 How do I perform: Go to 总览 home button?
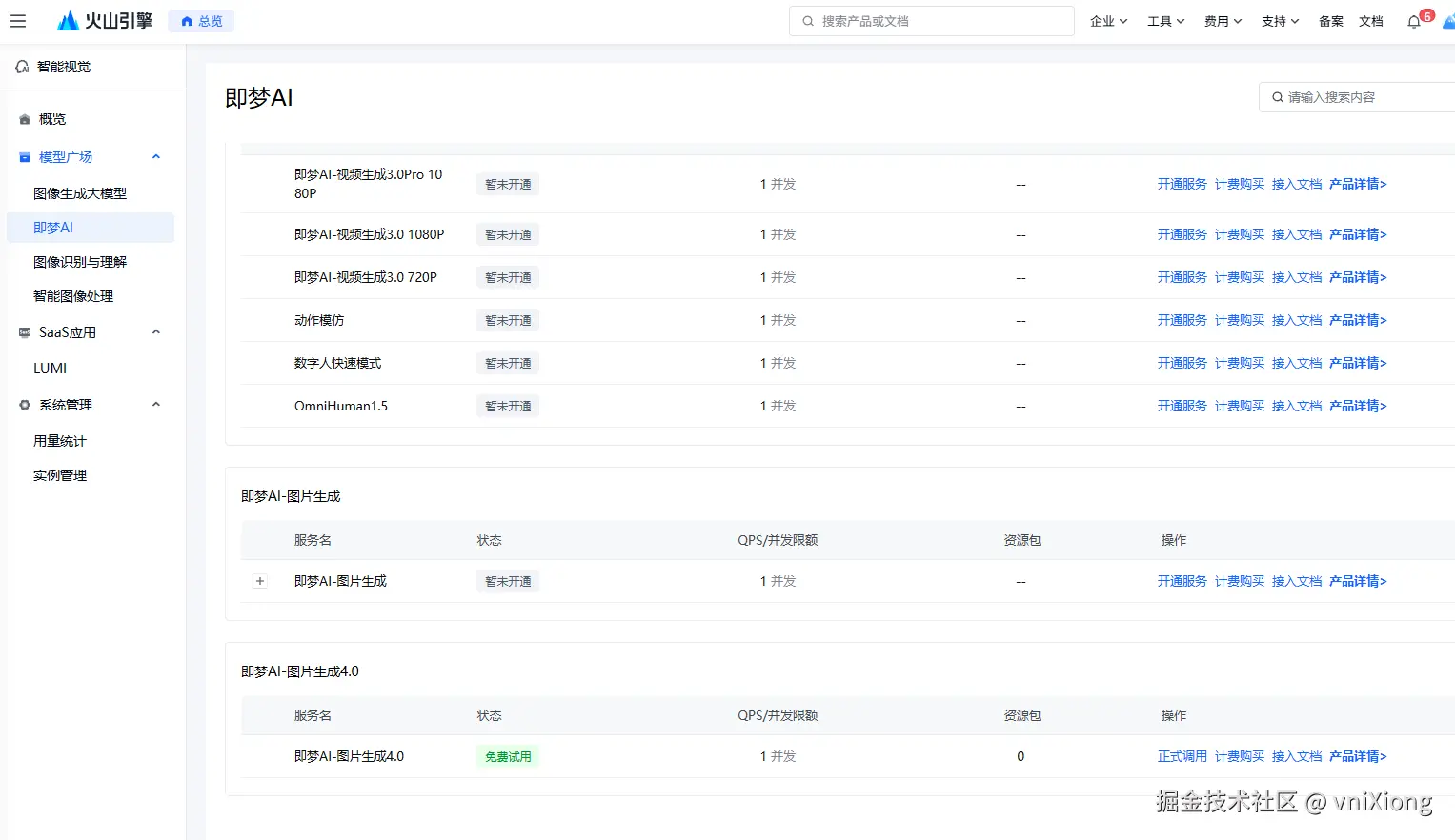[x=201, y=21]
